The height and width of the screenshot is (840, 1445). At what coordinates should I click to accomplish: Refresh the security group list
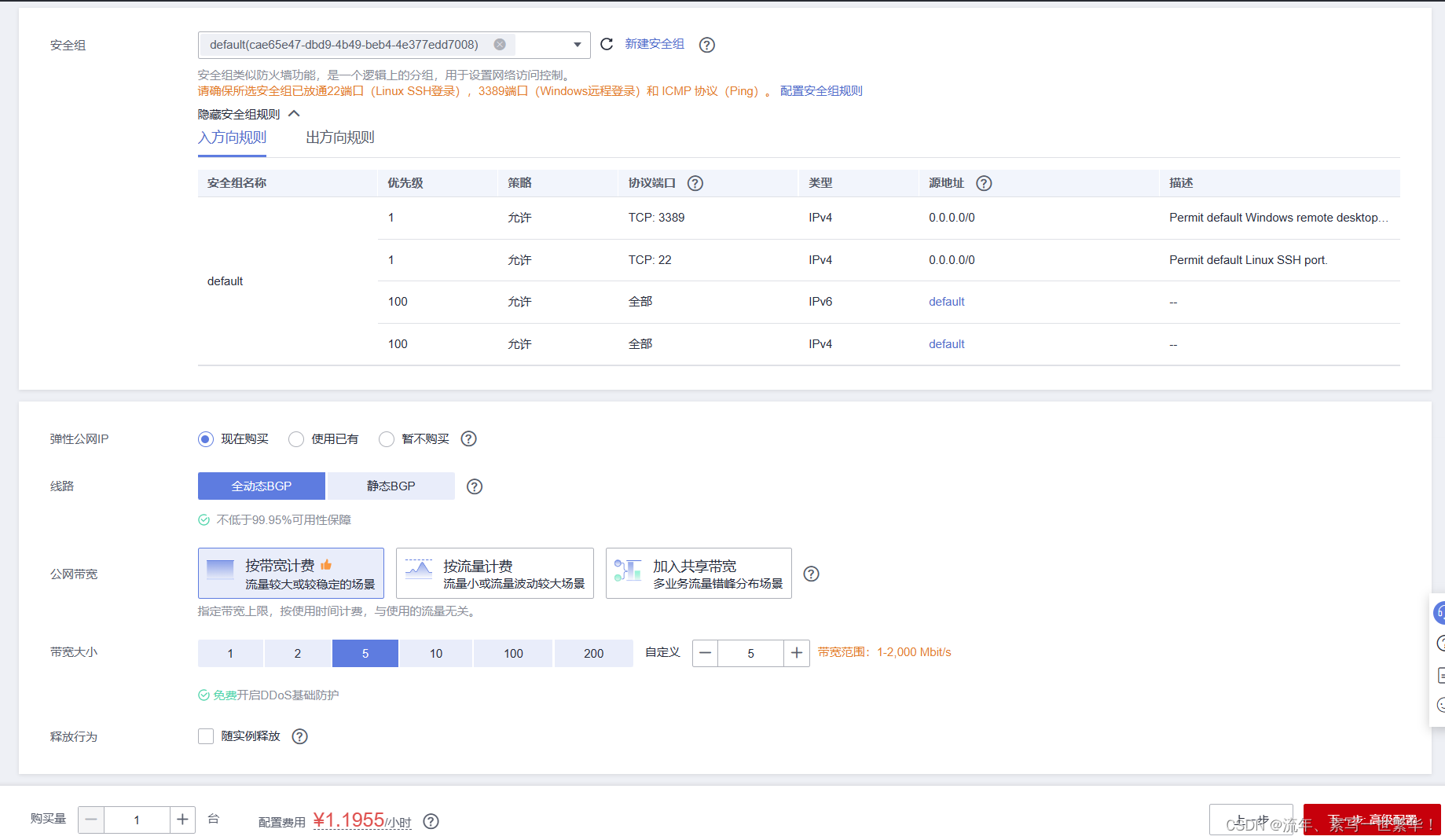606,45
